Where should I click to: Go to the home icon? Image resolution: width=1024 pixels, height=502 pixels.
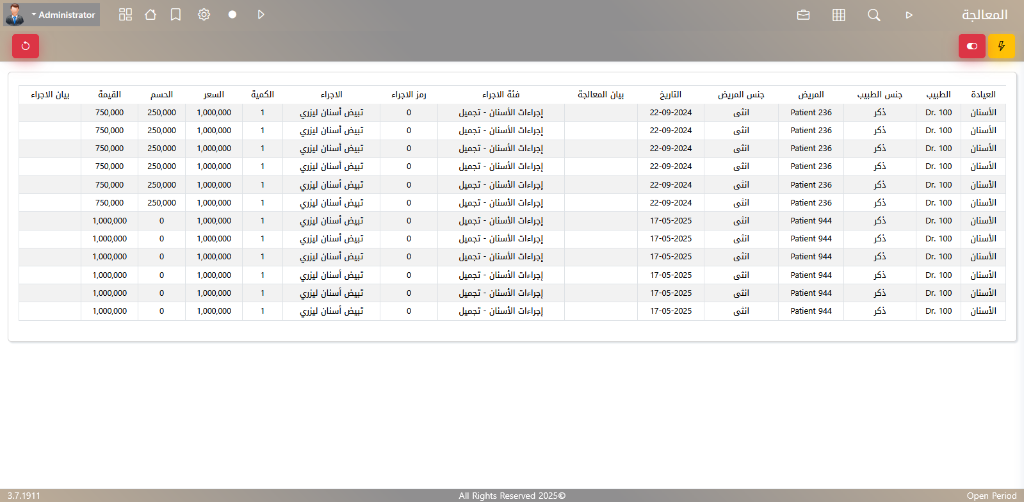pyautogui.click(x=150, y=15)
